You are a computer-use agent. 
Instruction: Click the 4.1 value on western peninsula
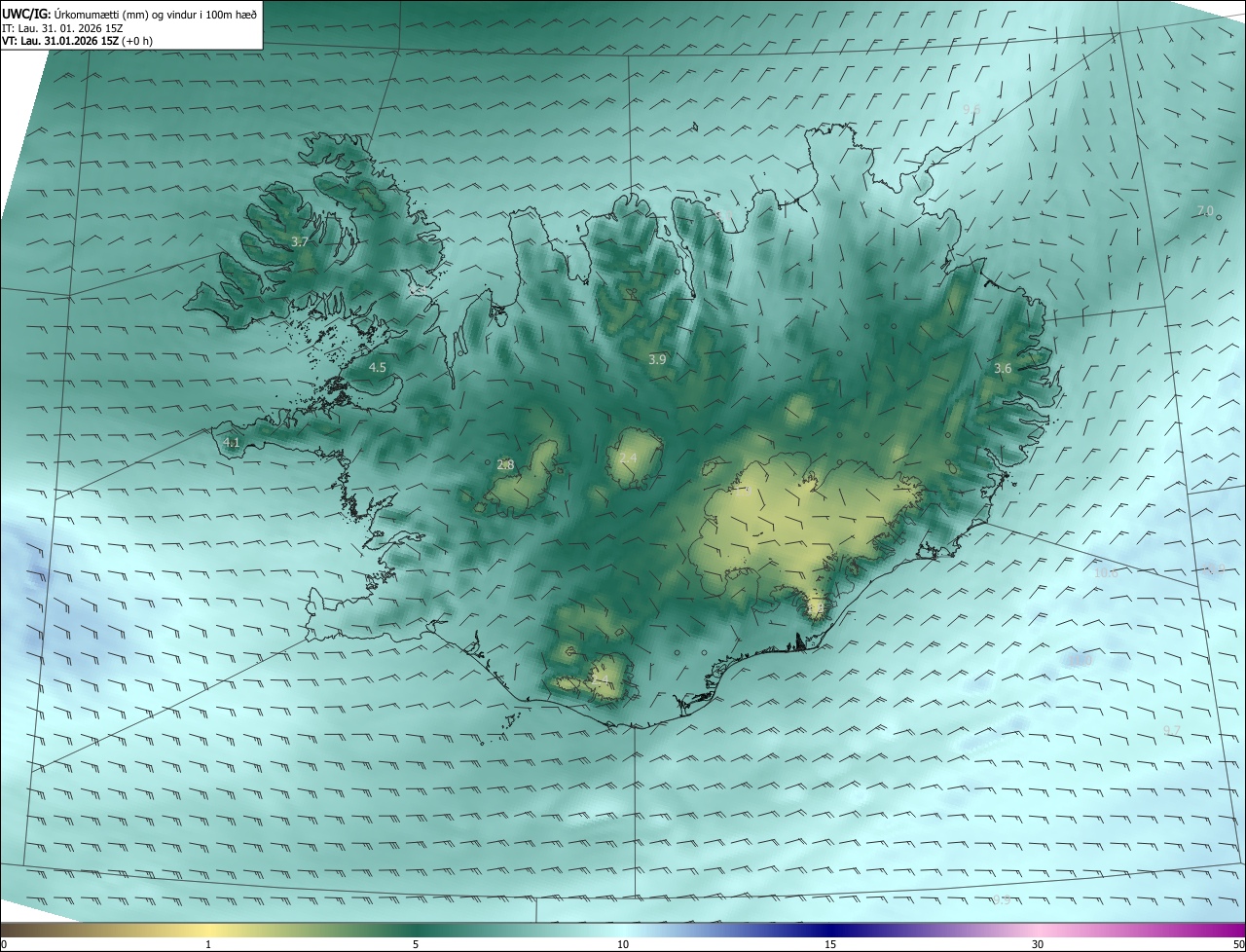pos(232,442)
